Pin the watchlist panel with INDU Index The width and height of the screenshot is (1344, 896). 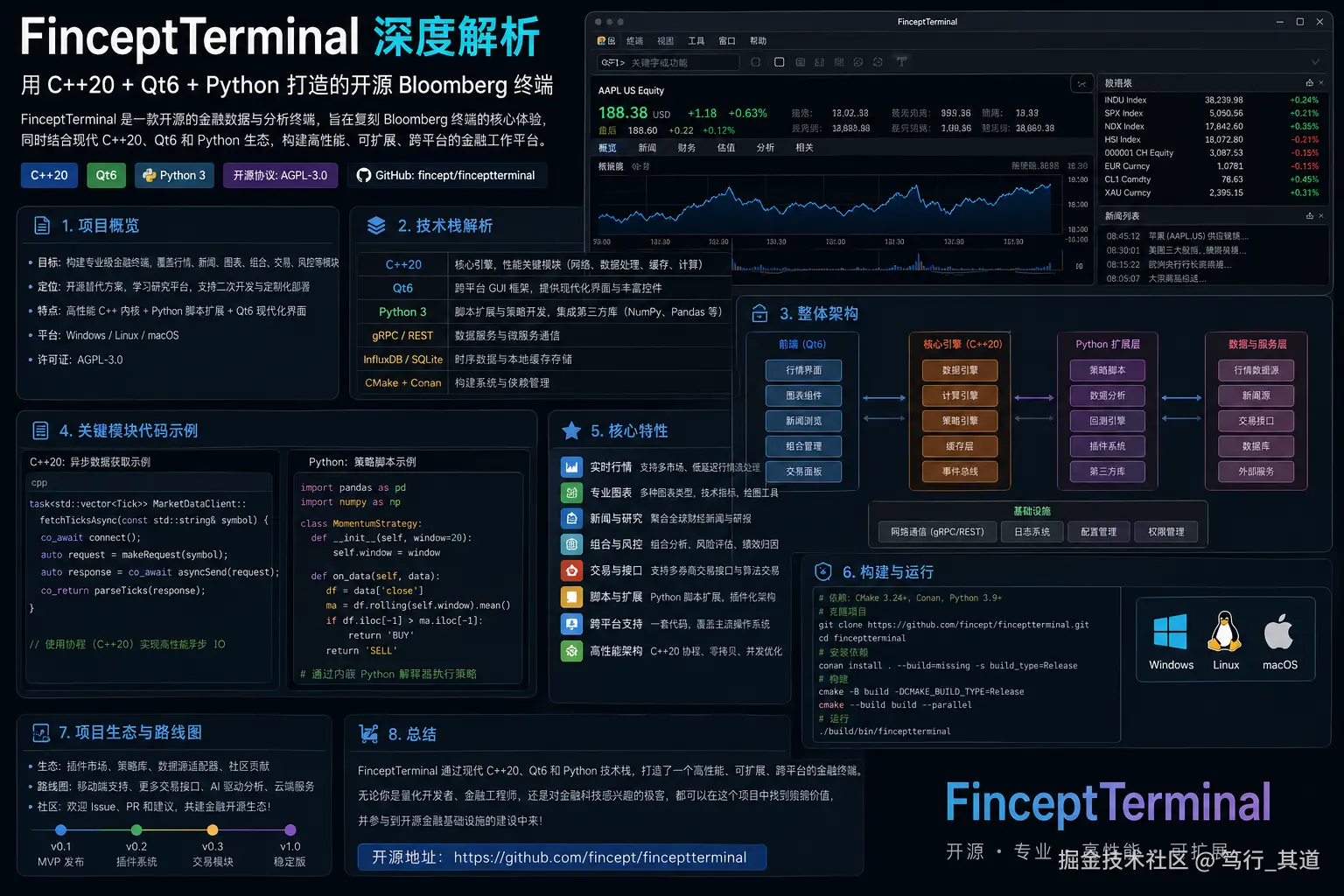click(1309, 83)
